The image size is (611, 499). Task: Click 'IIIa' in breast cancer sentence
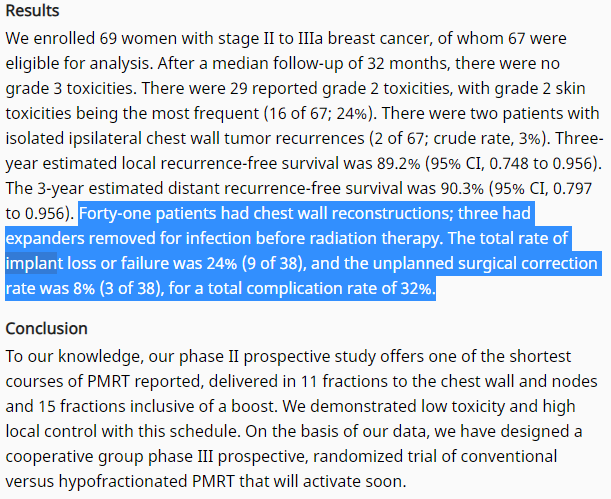pyautogui.click(x=311, y=39)
